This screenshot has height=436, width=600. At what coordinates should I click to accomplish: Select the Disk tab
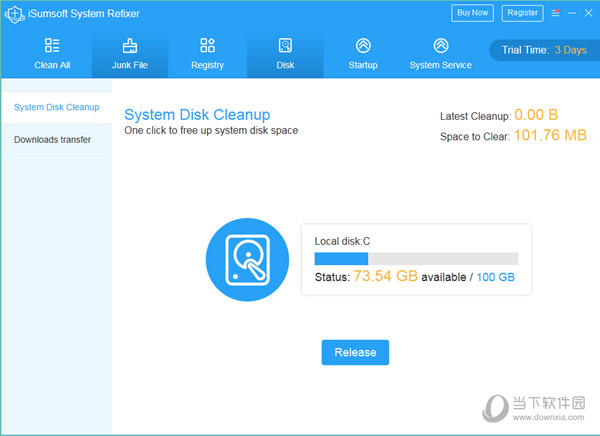coord(285,54)
